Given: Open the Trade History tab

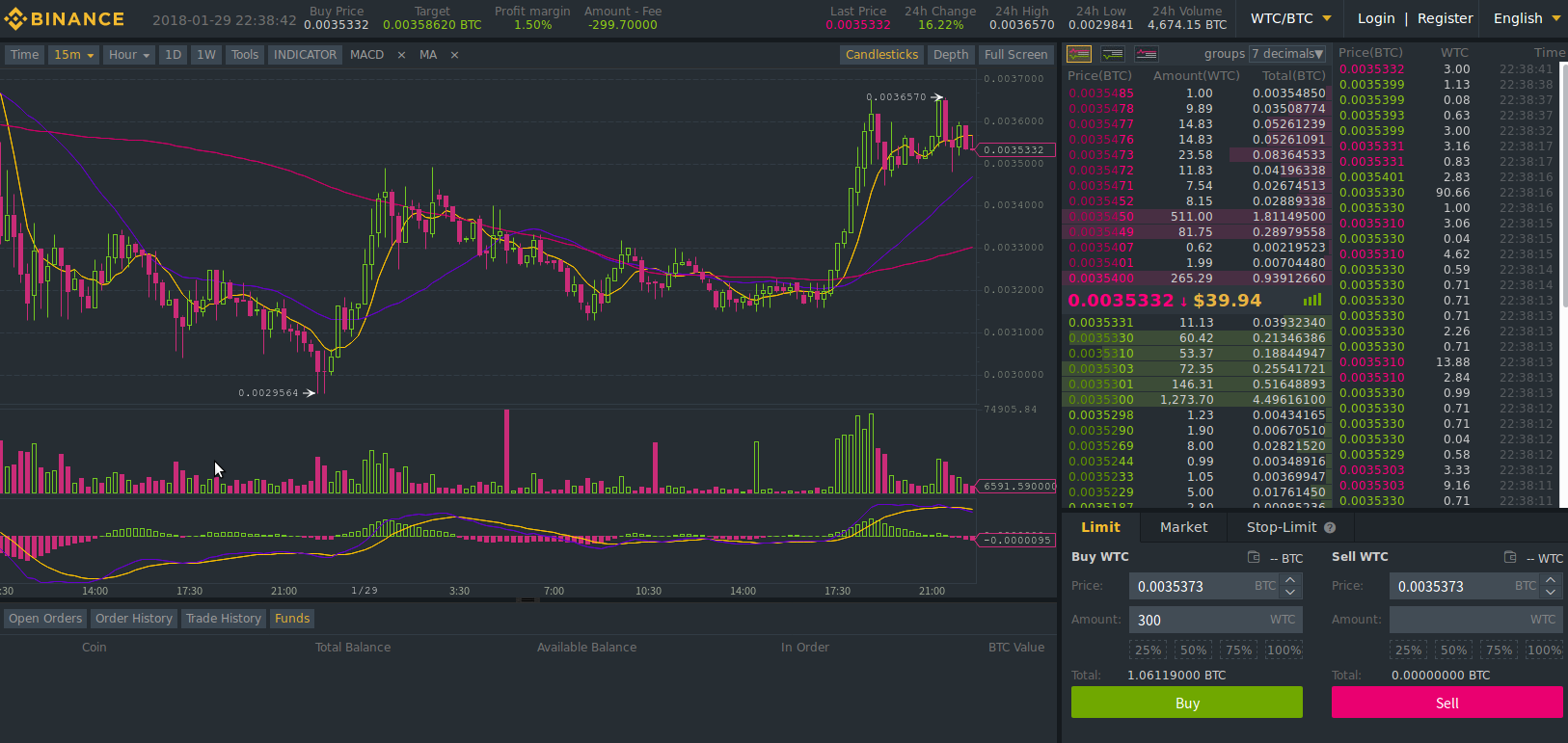Looking at the screenshot, I should click(x=224, y=619).
